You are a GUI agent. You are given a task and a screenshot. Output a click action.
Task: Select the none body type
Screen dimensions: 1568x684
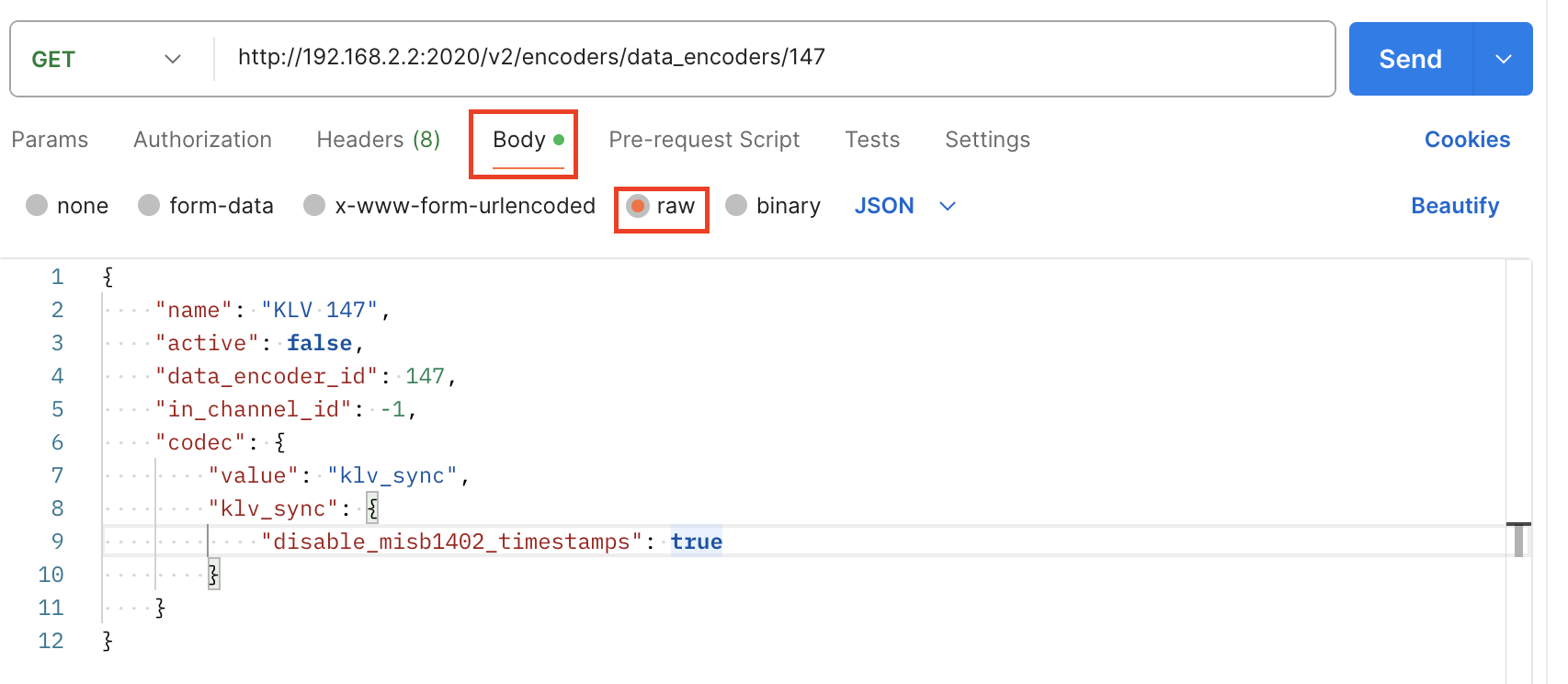click(67, 205)
